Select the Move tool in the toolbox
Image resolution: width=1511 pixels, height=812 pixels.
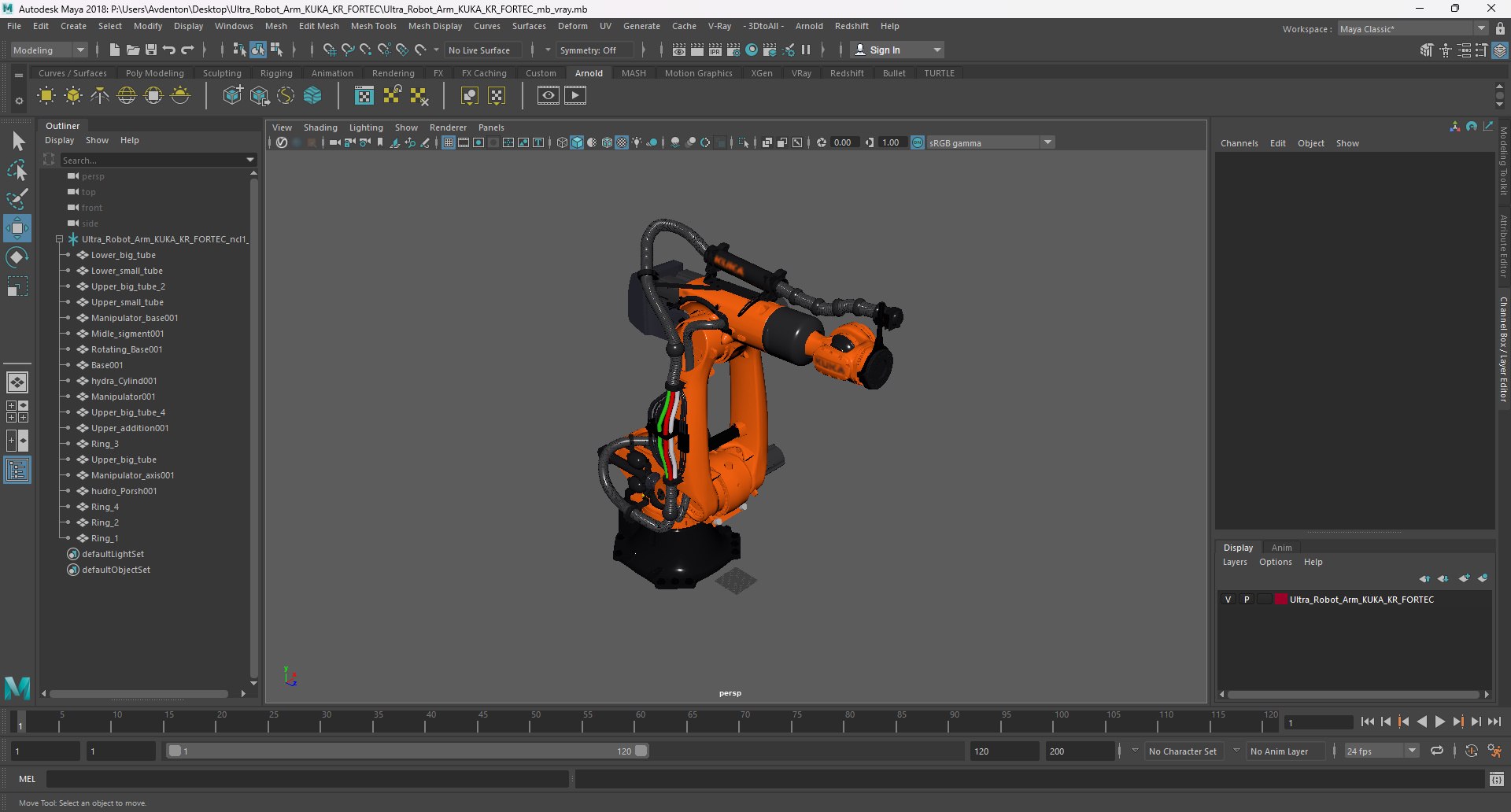coord(17,229)
